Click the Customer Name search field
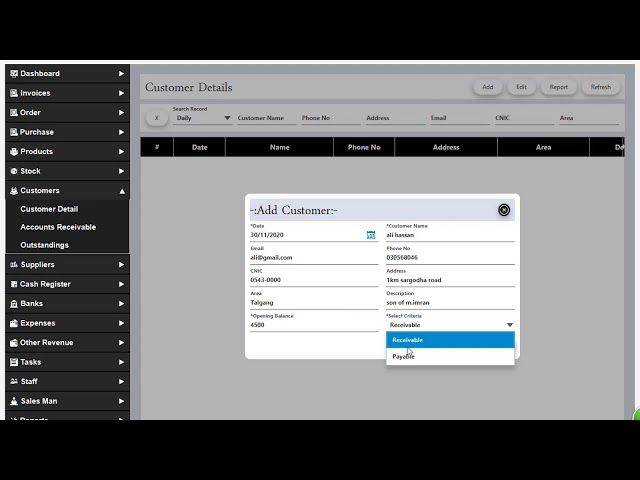Image resolution: width=640 pixels, height=480 pixels. pos(267,118)
